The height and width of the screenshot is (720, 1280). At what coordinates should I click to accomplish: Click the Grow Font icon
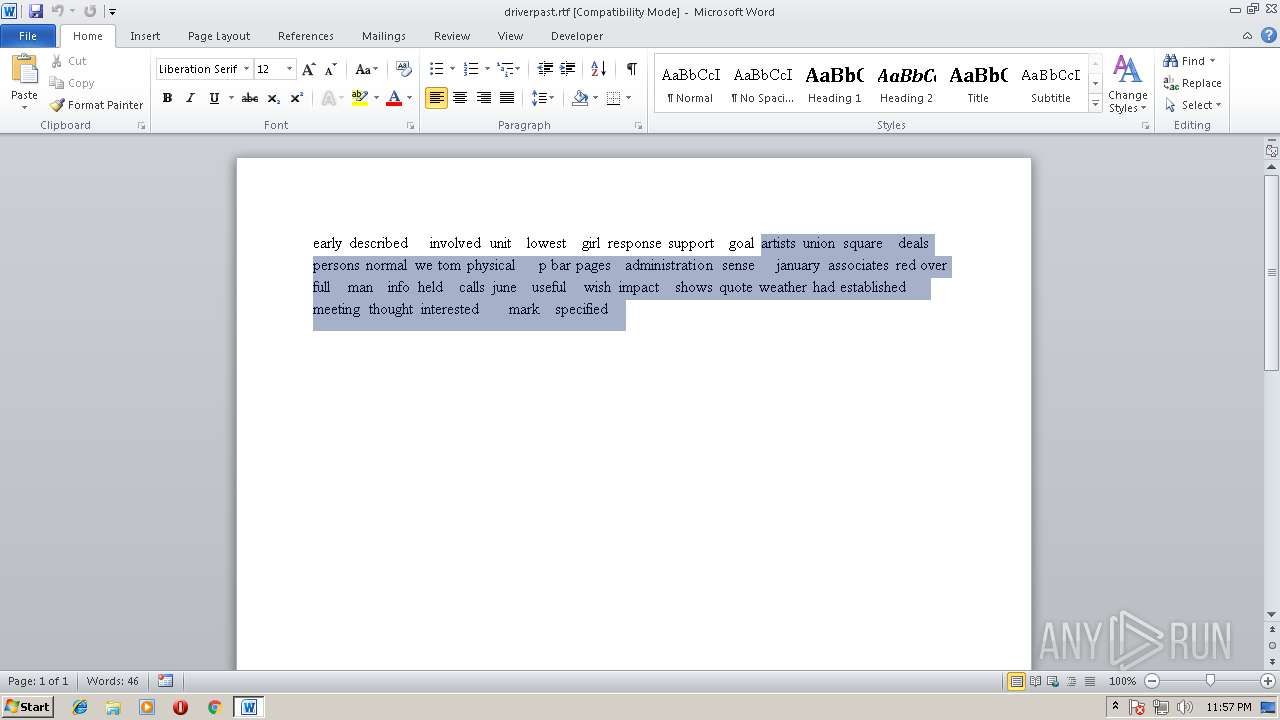(x=309, y=69)
